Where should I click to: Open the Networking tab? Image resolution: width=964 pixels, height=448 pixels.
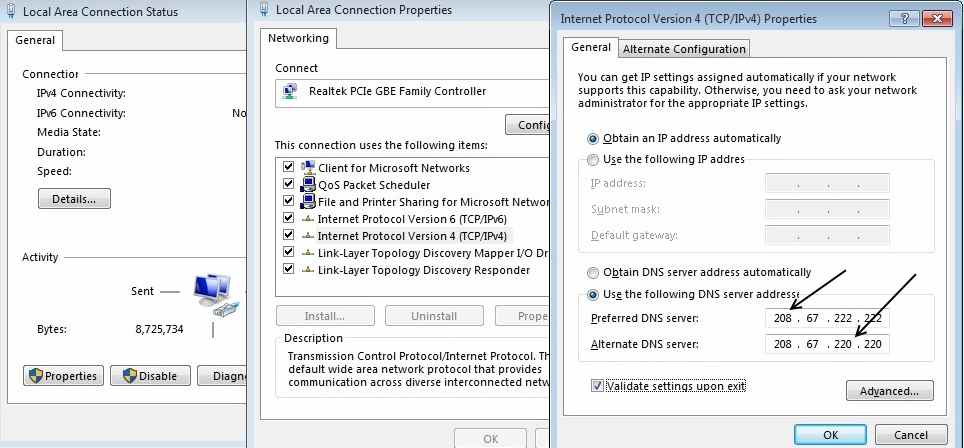coord(298,38)
